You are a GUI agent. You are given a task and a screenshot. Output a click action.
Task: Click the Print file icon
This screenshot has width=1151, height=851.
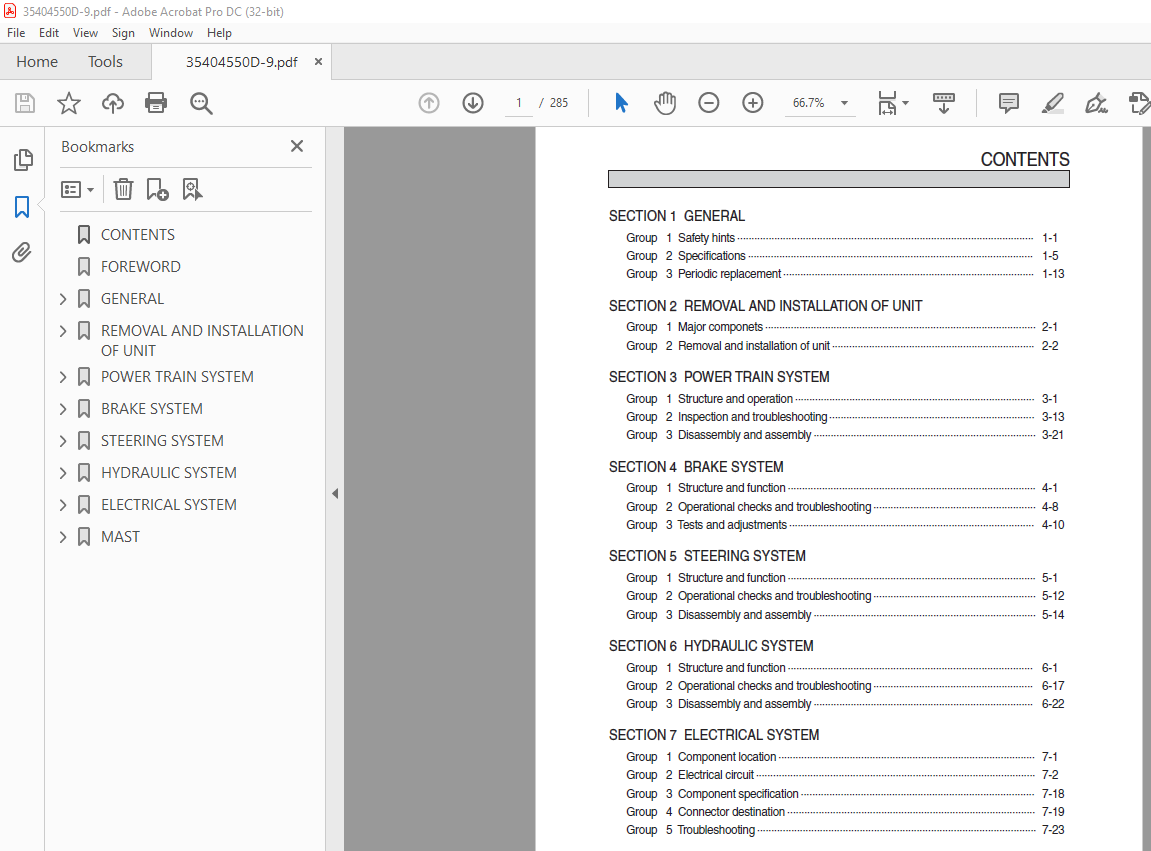(156, 103)
